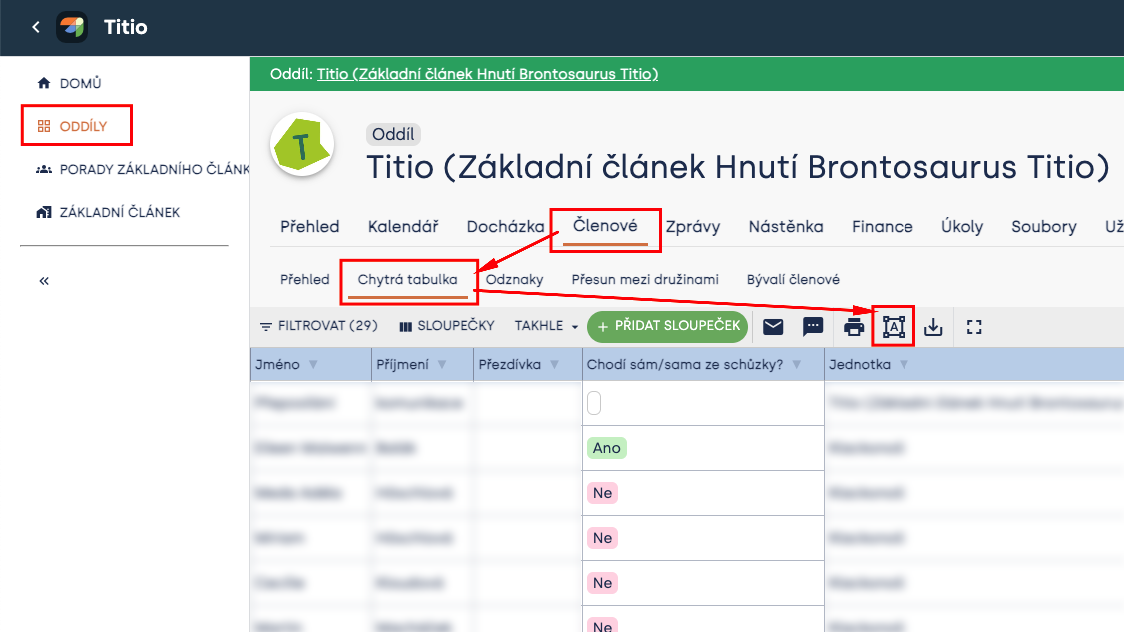Click the home icon beside Domů
Image resolution: width=1124 pixels, height=632 pixels.
coord(44,83)
